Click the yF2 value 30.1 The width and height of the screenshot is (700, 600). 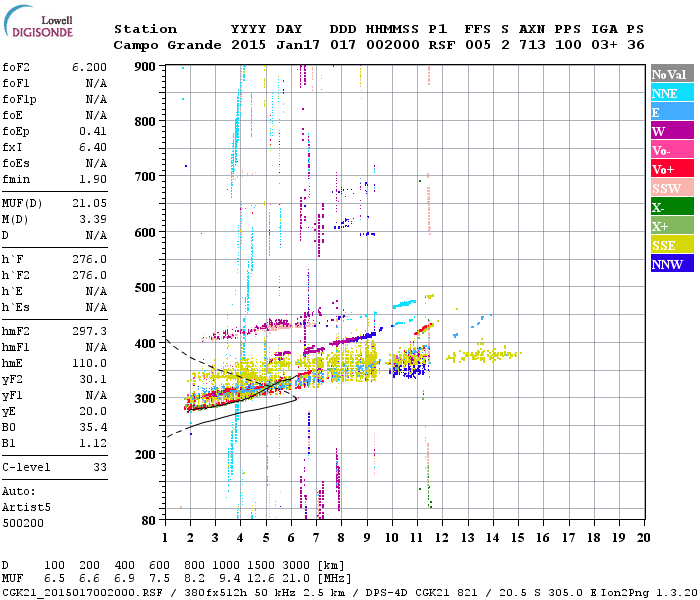pyautogui.click(x=93, y=379)
